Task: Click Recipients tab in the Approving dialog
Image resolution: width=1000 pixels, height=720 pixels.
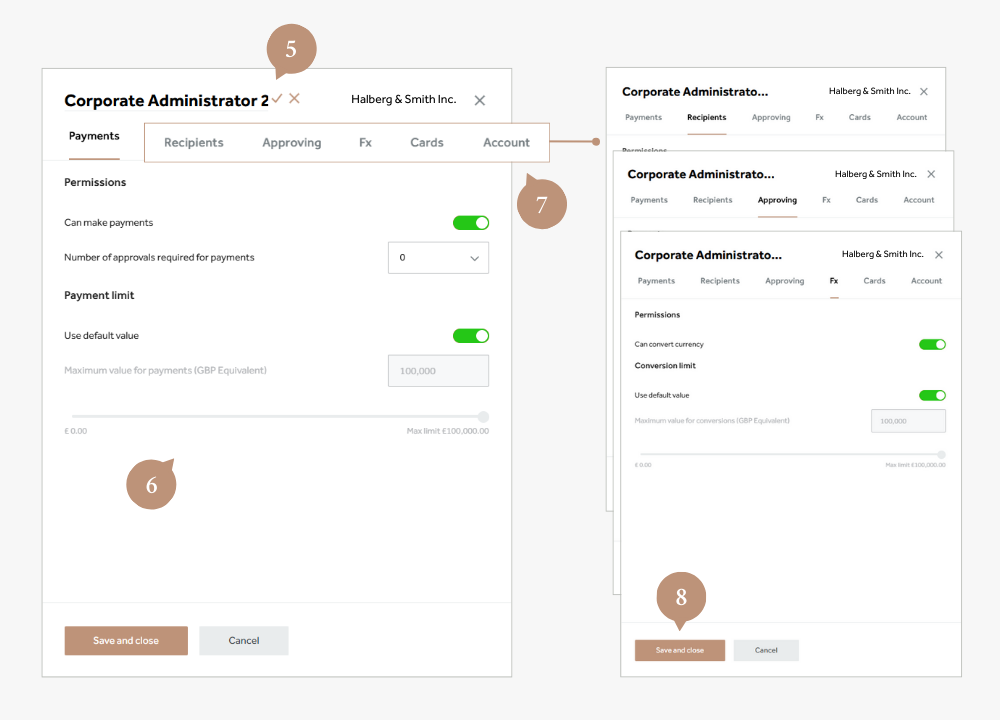Action: [x=712, y=200]
